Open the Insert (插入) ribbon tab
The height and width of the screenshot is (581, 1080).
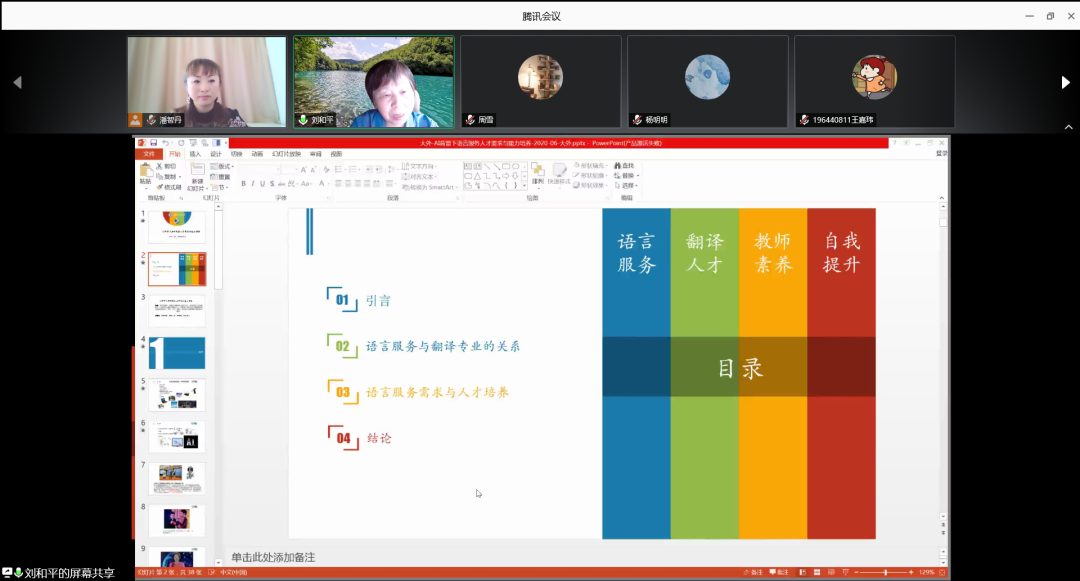coord(195,154)
